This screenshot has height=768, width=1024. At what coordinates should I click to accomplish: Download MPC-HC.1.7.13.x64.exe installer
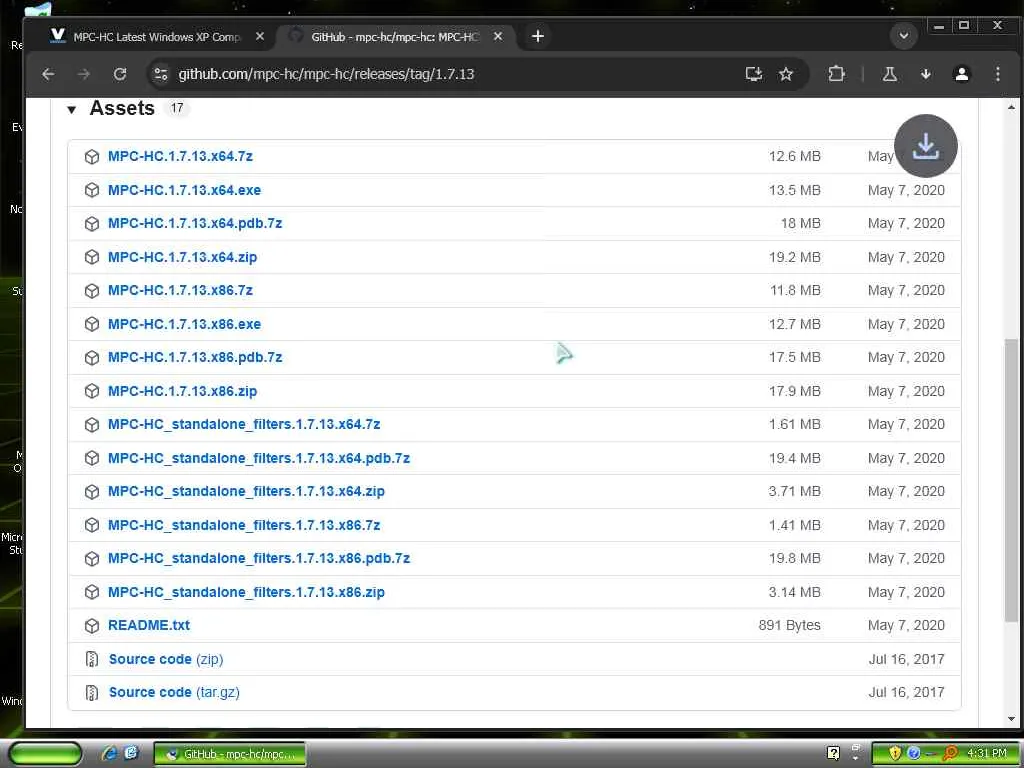coord(184,190)
